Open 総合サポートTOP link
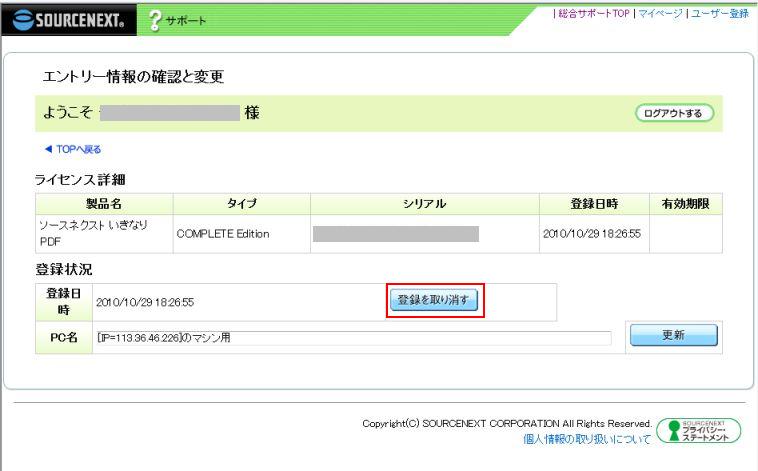Screen dimensions: 758x471 tap(594, 14)
